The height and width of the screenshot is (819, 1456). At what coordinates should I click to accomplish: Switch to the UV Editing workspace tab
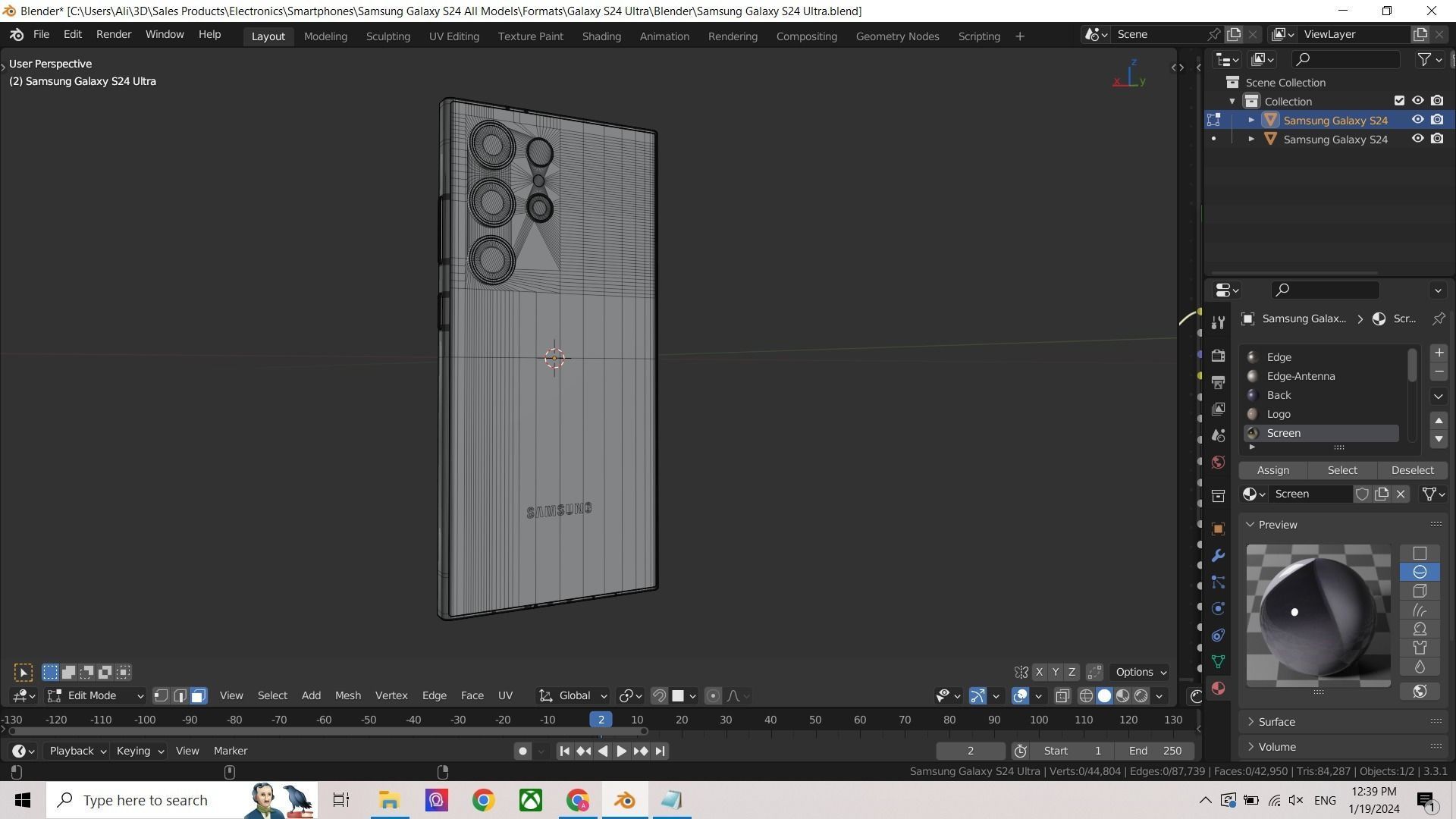point(453,36)
